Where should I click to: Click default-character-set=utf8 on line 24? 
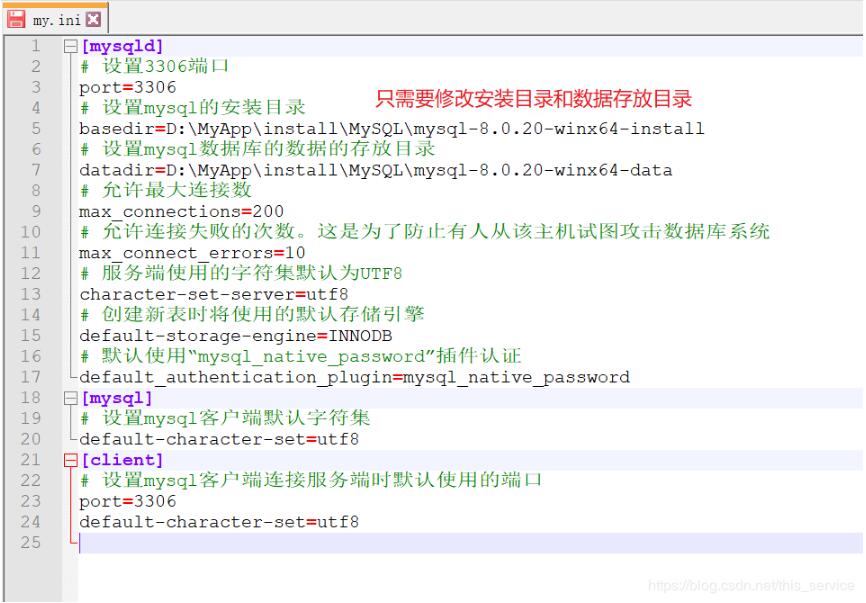(219, 522)
